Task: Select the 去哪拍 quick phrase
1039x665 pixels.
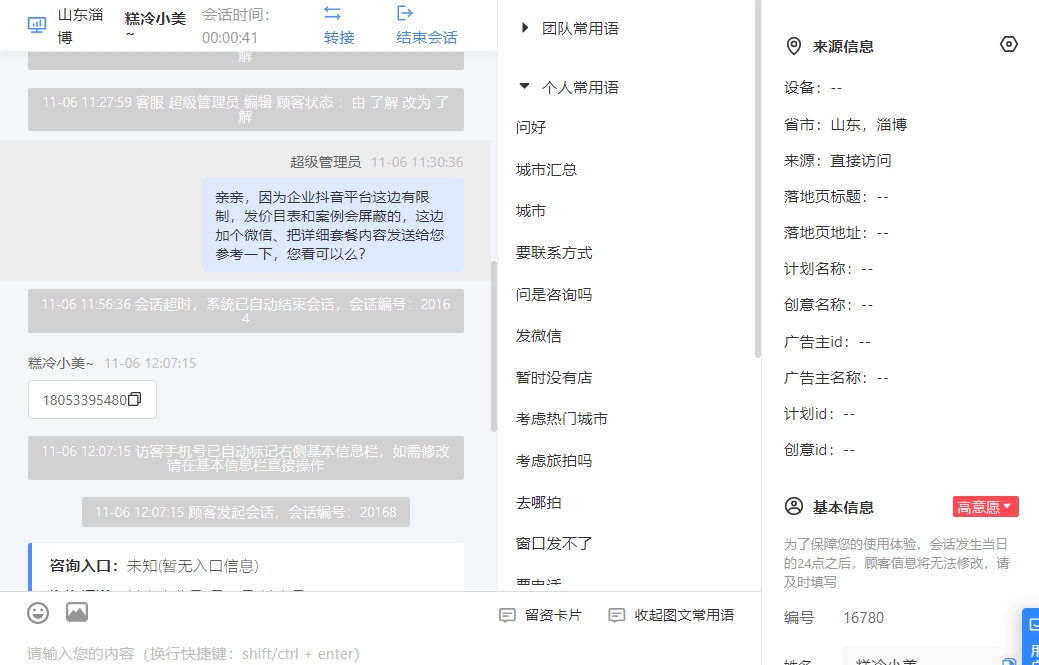Action: click(x=539, y=502)
